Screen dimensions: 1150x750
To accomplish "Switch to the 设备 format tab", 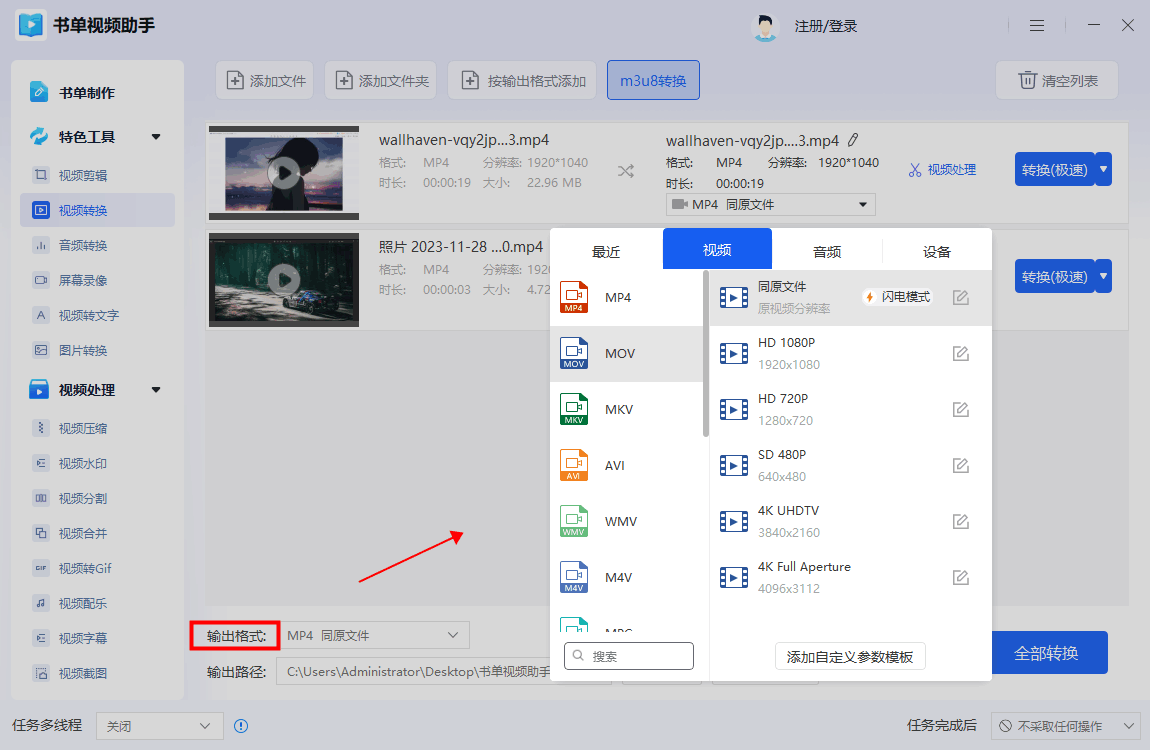I will pos(936,249).
